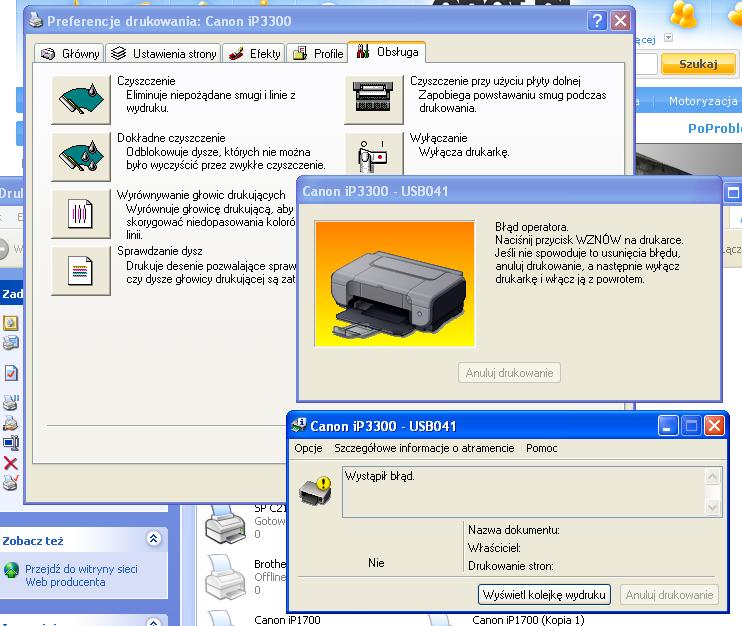Click Anuluj drukowanie in error dialog

(509, 373)
